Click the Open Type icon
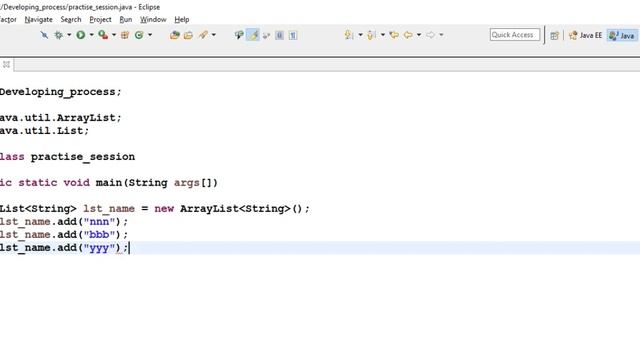 (x=175, y=35)
